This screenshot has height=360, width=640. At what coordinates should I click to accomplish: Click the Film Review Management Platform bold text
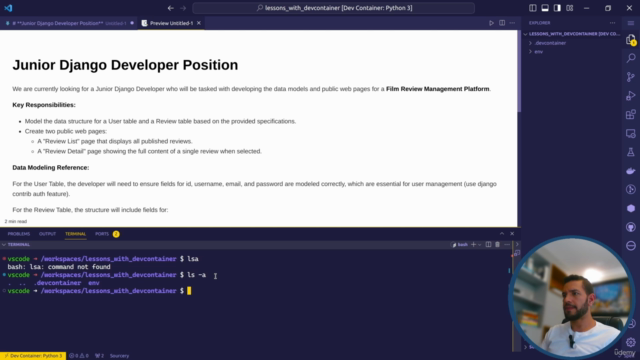[437, 89]
